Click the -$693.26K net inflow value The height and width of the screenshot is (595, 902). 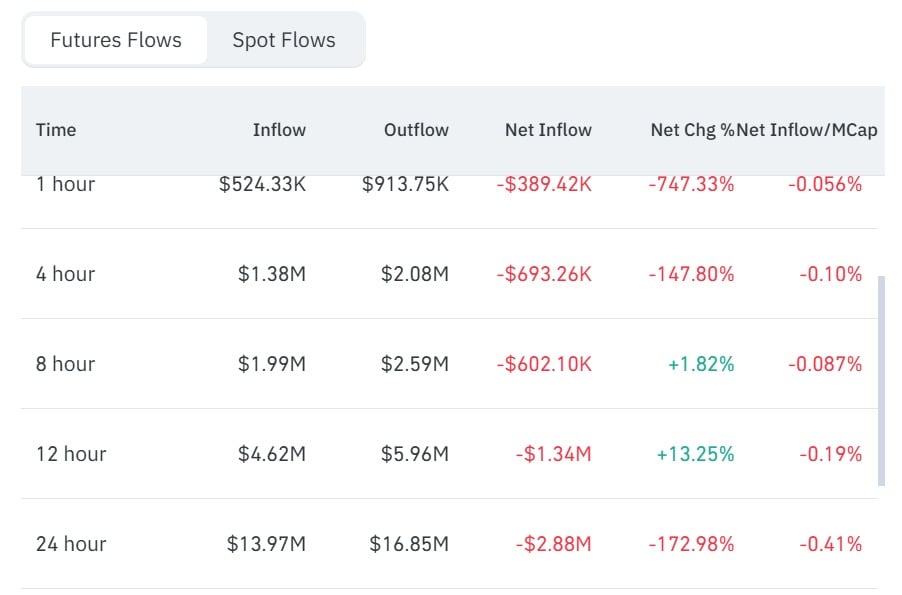[544, 274]
